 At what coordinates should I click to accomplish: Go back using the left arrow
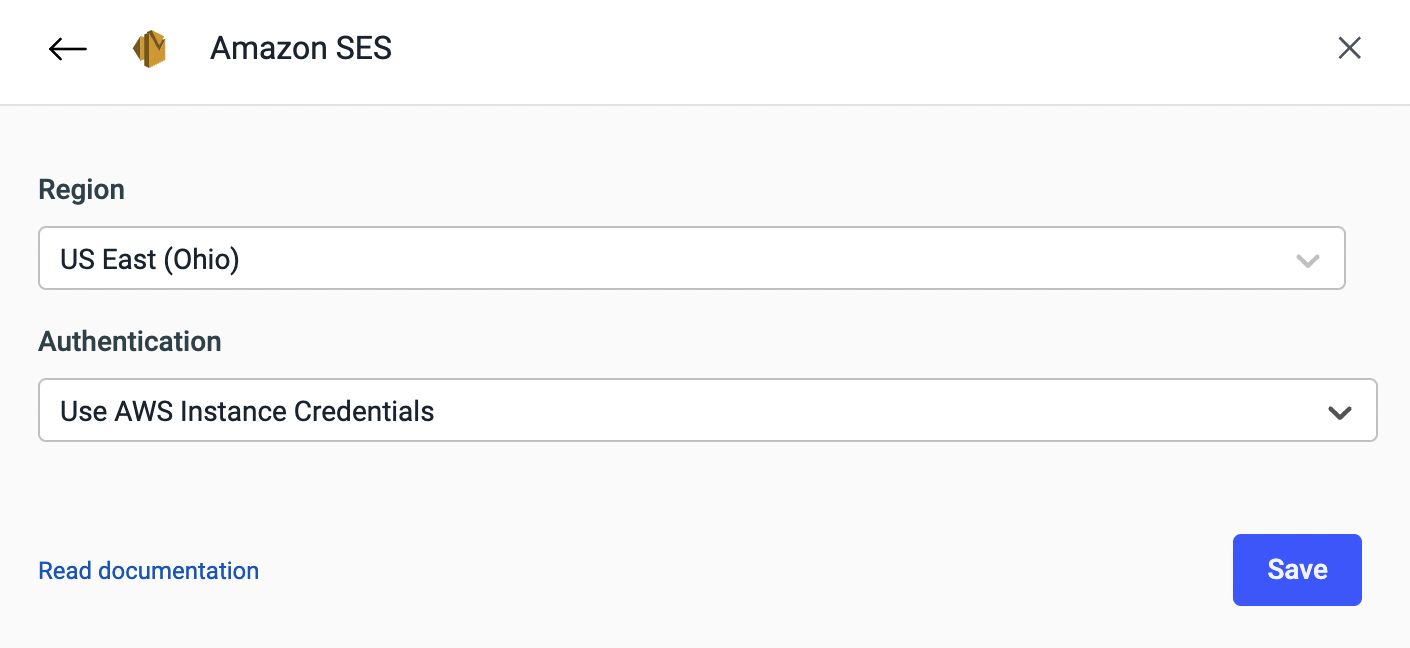point(68,49)
